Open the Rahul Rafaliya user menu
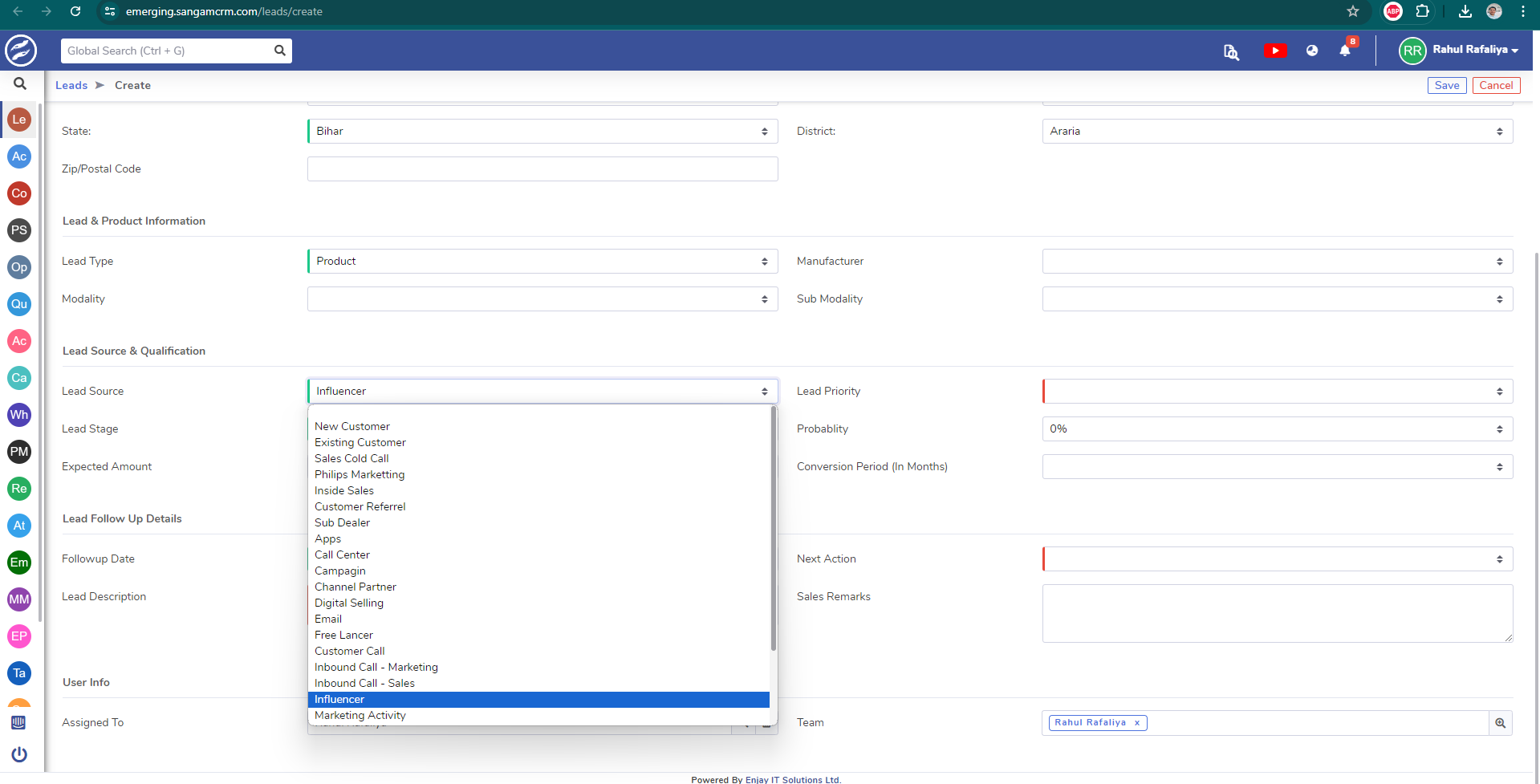 pos(1459,50)
